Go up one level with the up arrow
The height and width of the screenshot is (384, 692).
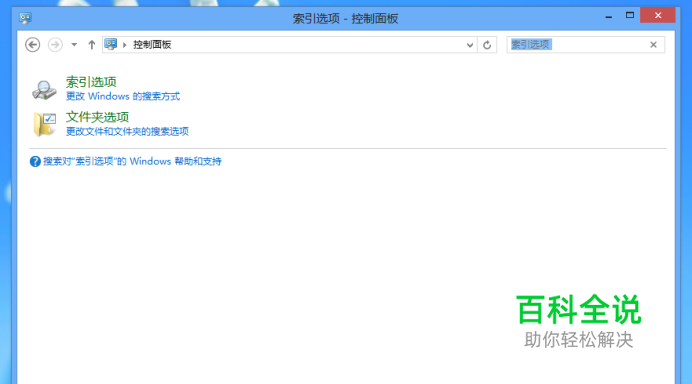(x=91, y=45)
